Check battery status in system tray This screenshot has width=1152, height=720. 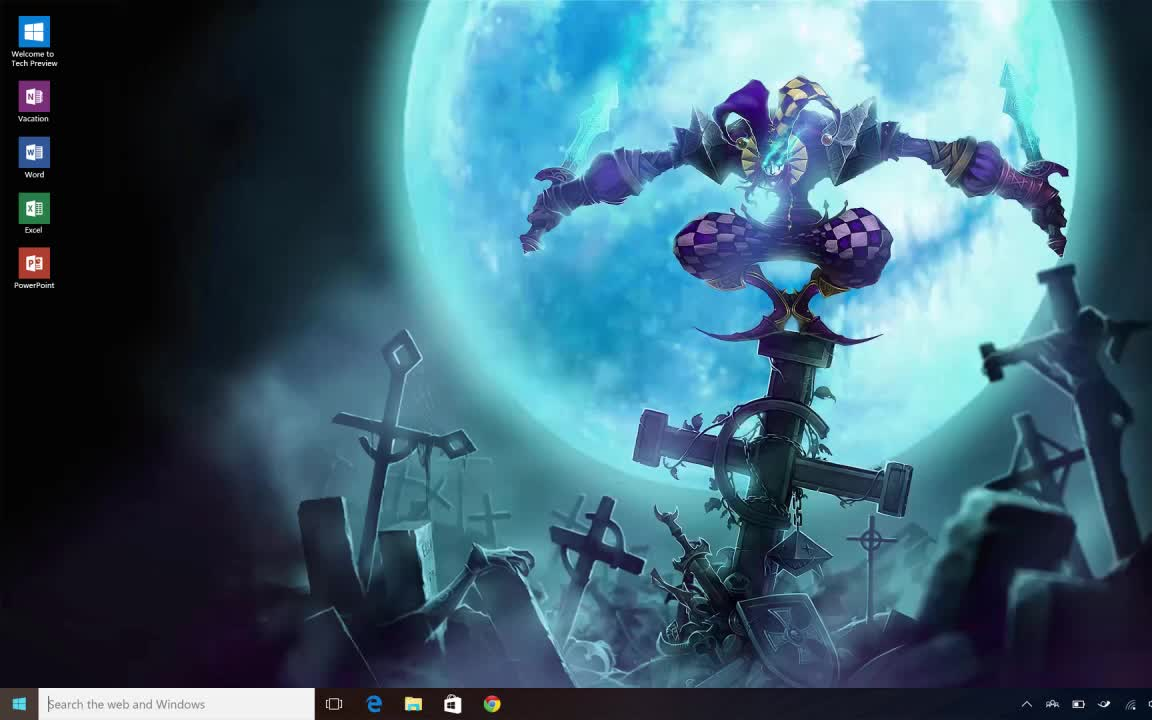(x=1078, y=704)
